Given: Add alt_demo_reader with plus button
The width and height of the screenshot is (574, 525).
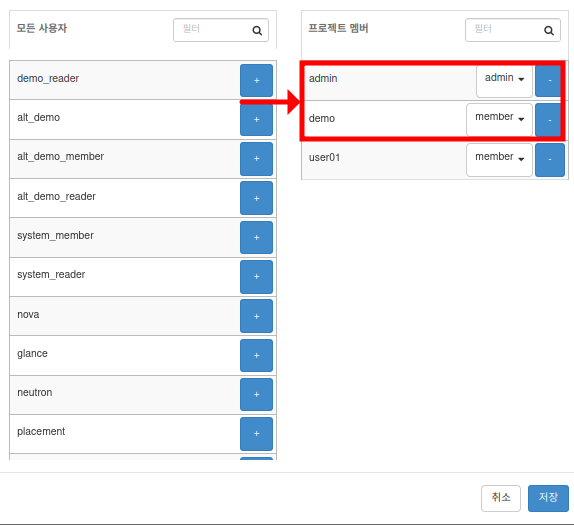Looking at the screenshot, I should click(x=256, y=198).
